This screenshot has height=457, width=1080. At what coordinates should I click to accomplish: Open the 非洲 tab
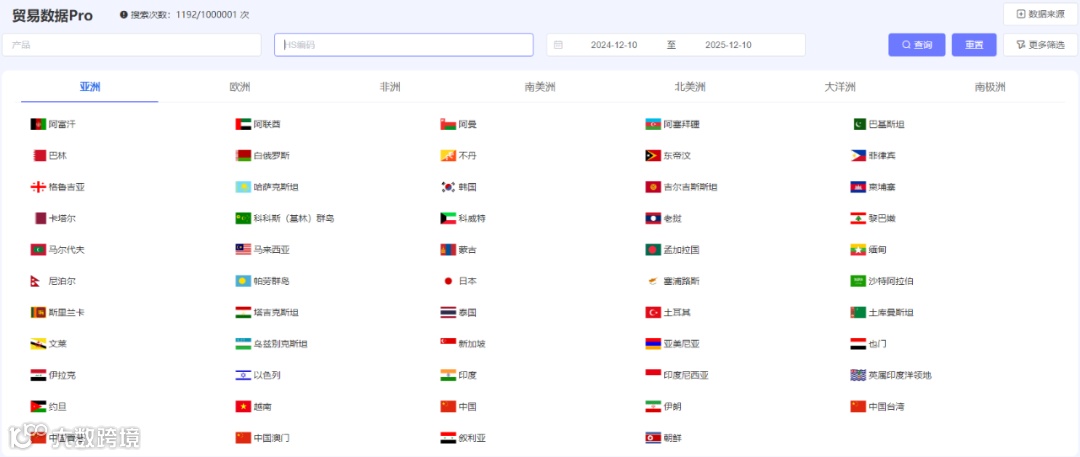[390, 87]
